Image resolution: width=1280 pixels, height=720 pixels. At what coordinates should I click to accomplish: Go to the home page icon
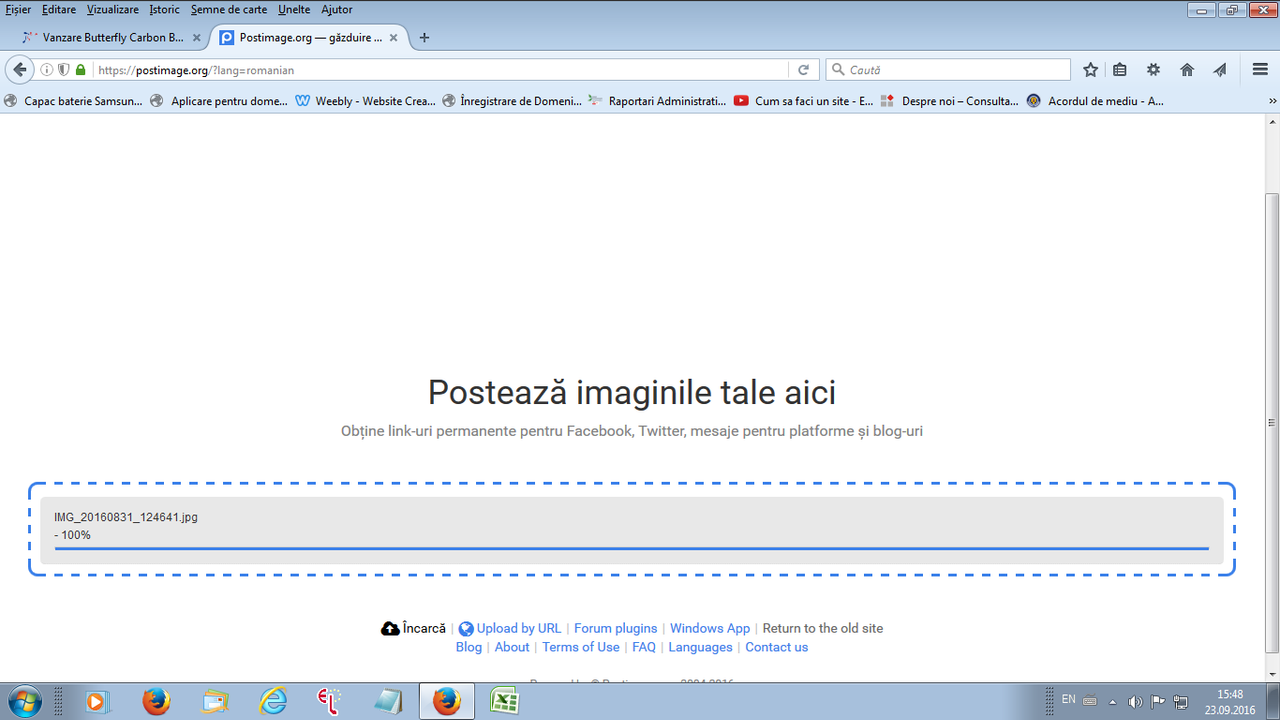(1187, 70)
